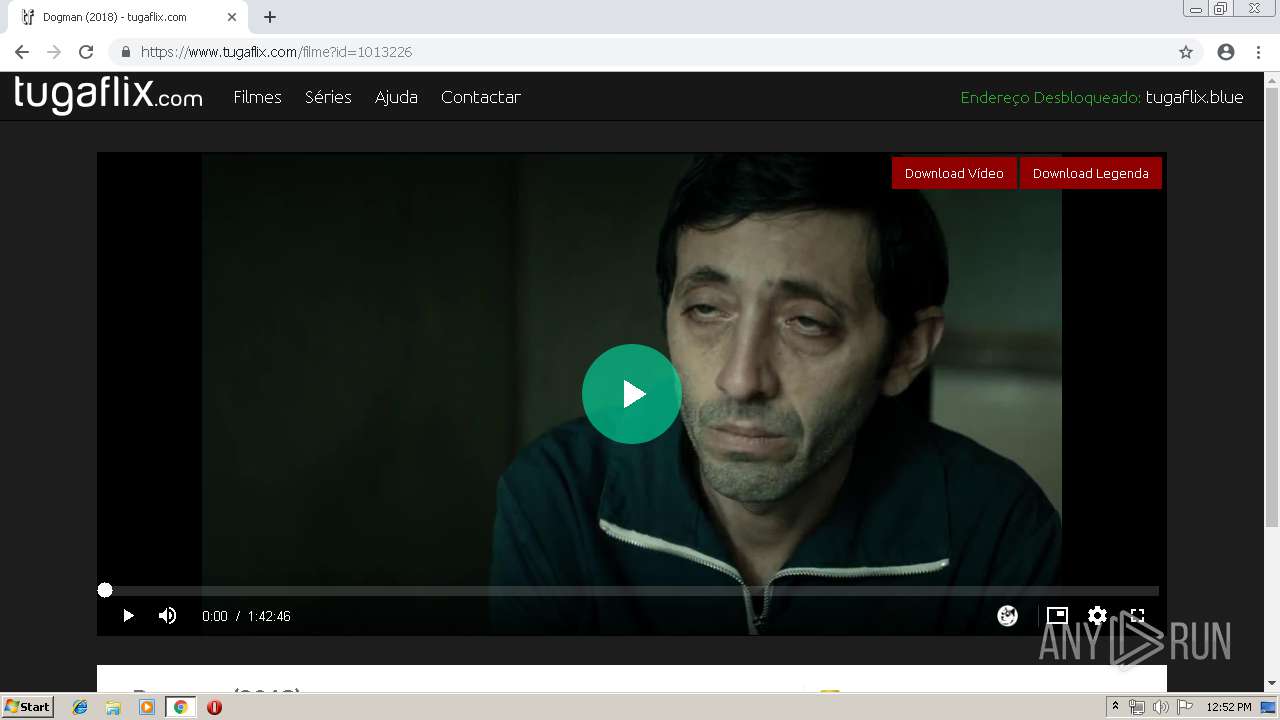Bookmark this page with star icon
Viewport: 1280px width, 720px height.
(1186, 52)
